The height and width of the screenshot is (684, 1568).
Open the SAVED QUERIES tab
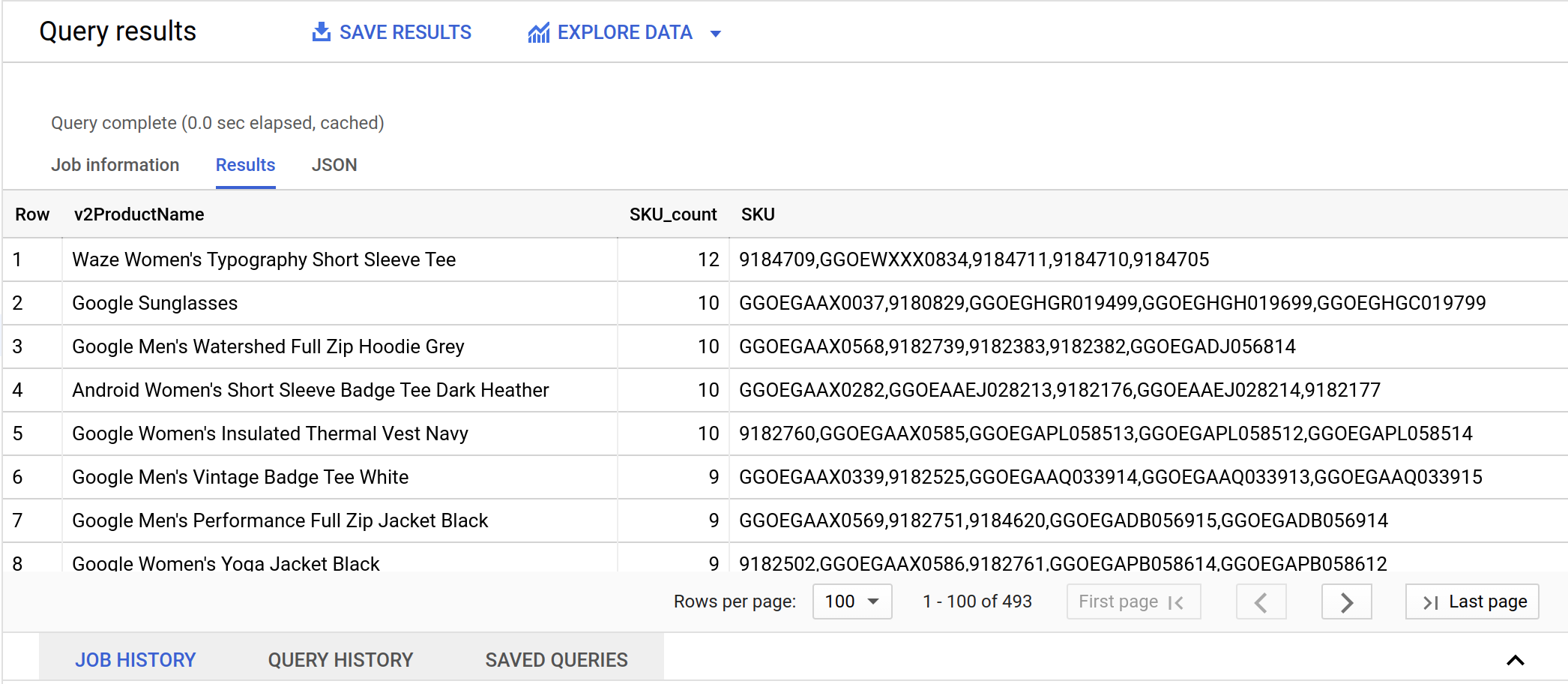click(557, 660)
